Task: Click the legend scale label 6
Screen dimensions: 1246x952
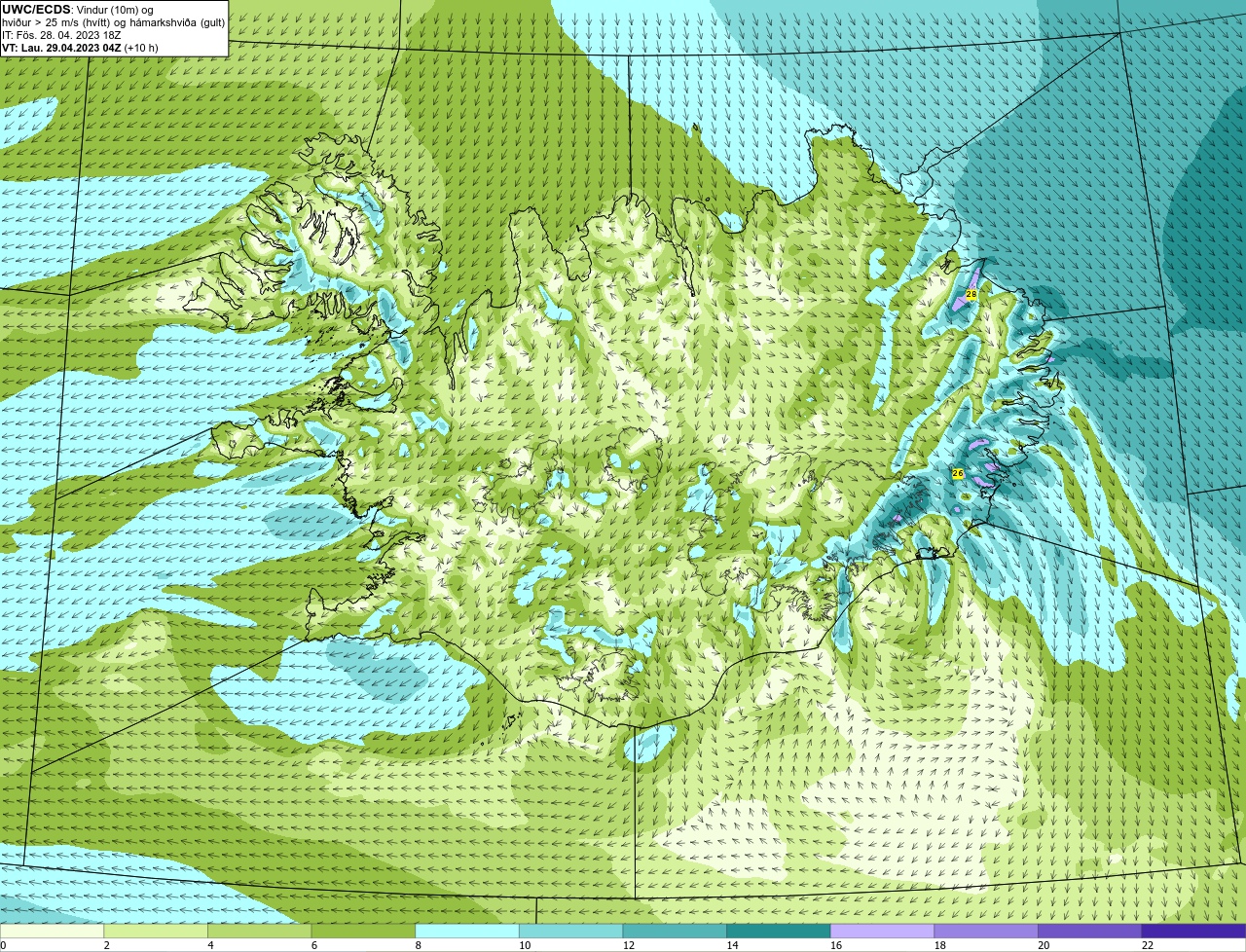Action: click(314, 945)
